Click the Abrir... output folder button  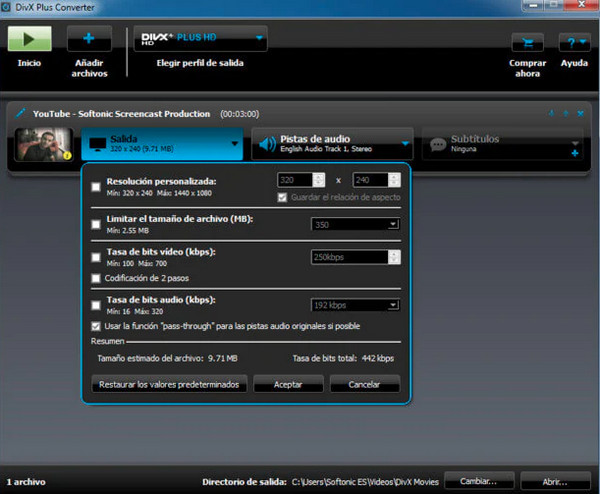point(555,481)
